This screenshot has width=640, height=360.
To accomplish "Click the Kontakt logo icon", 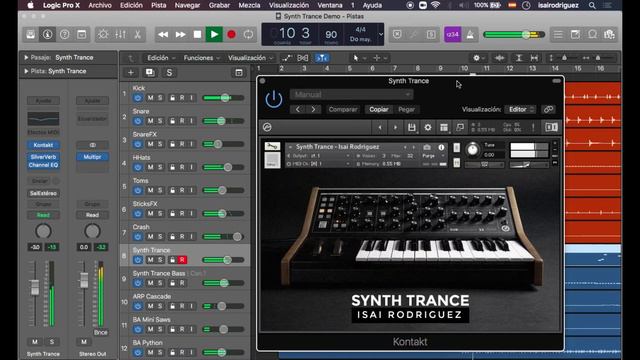I will (267, 127).
